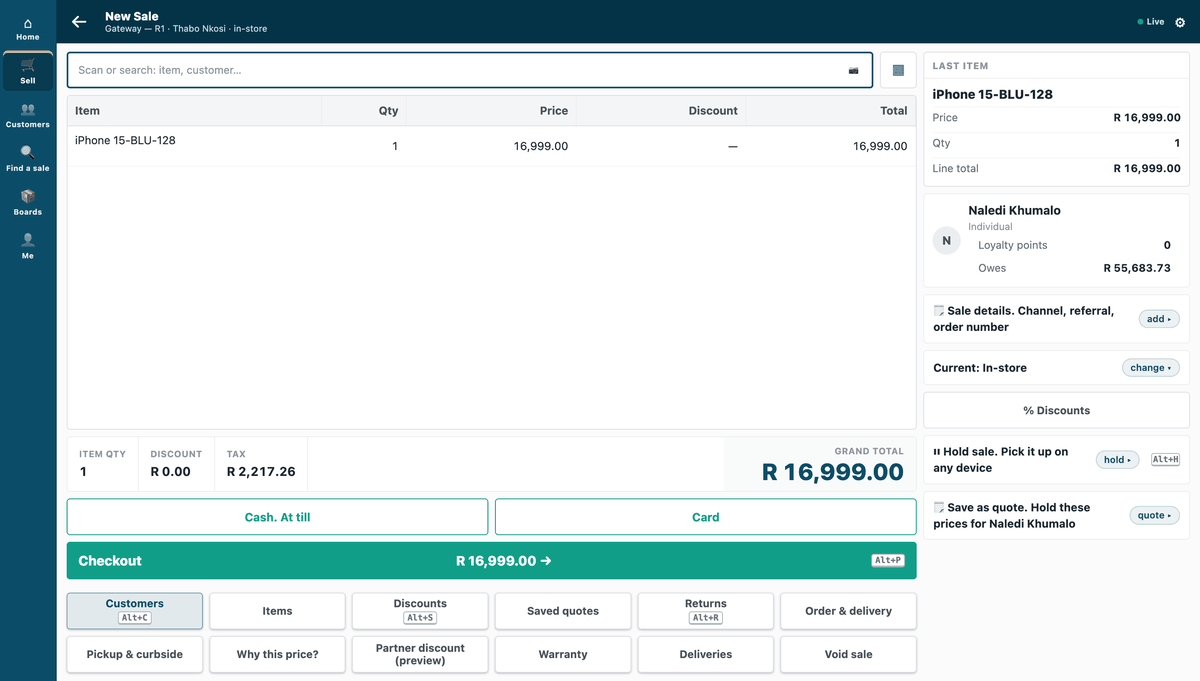Click the Tax value R 2,217.26

261,472
